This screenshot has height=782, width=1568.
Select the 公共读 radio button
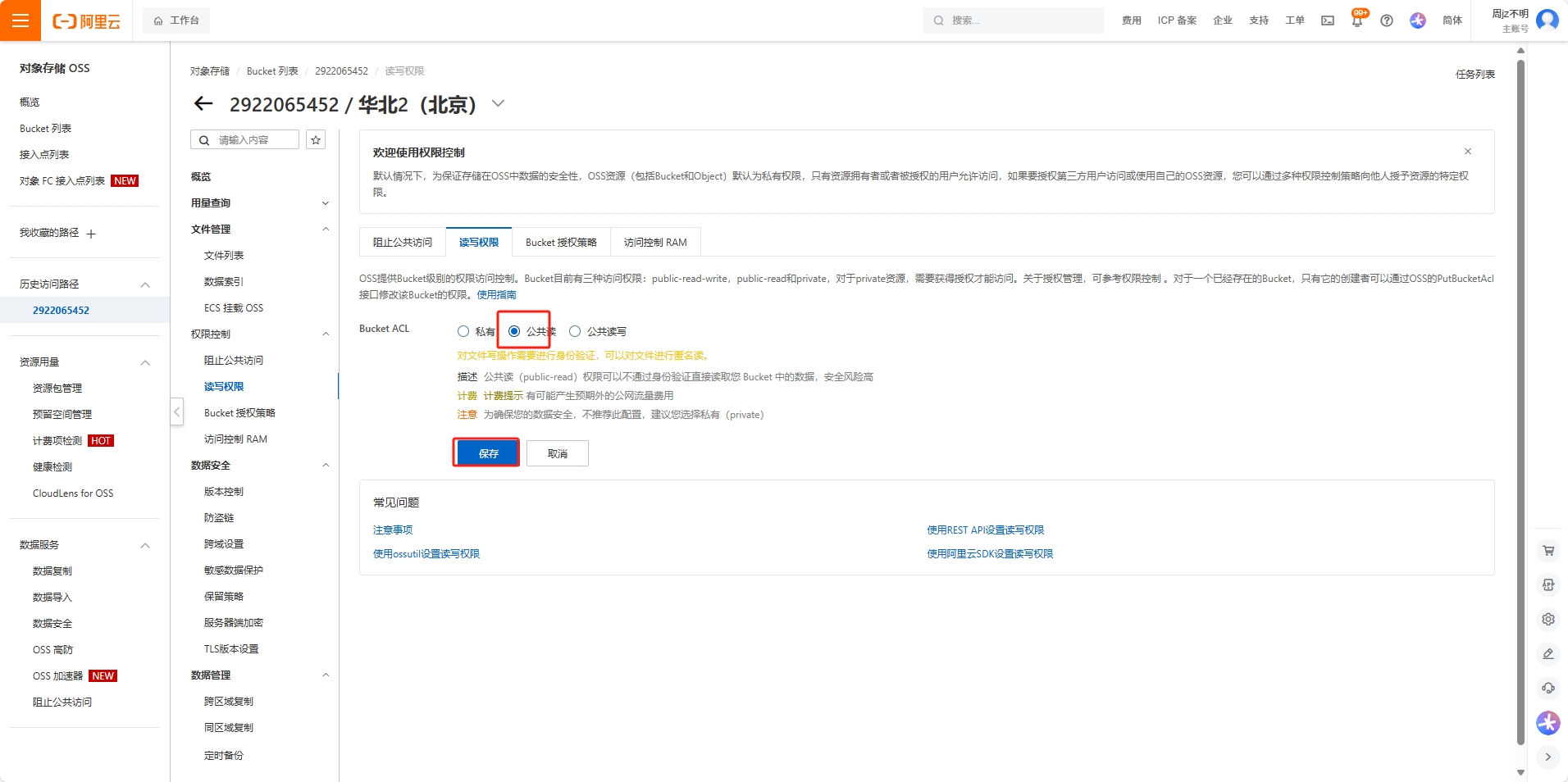(x=514, y=331)
